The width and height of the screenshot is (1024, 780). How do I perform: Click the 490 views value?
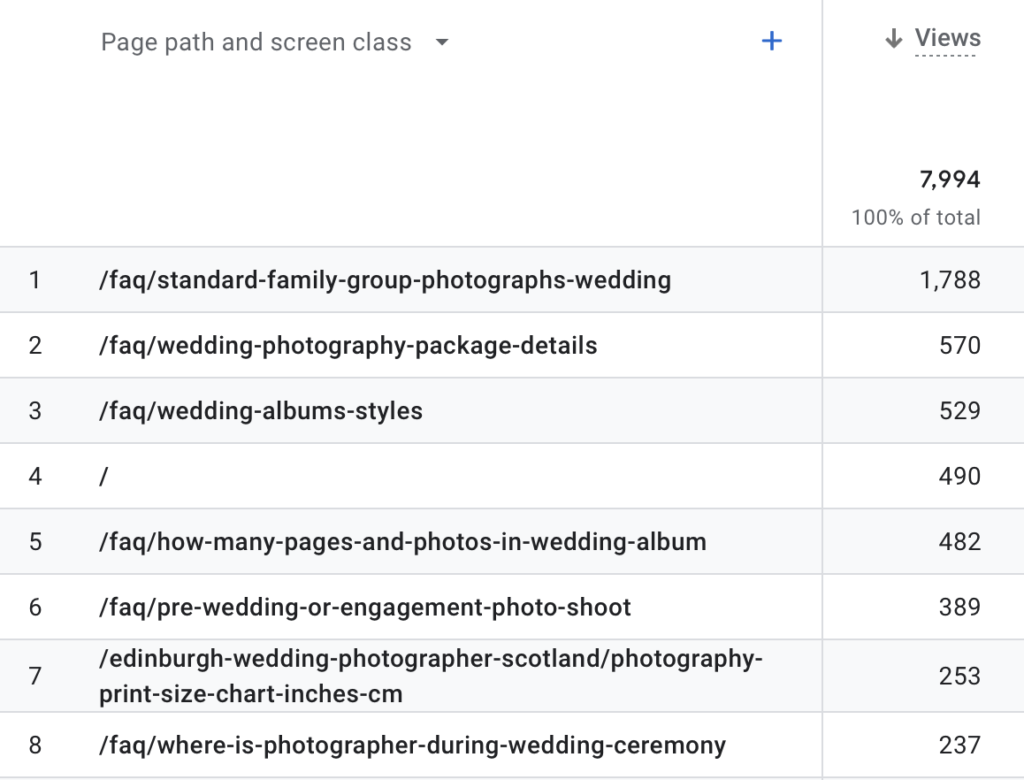click(959, 476)
